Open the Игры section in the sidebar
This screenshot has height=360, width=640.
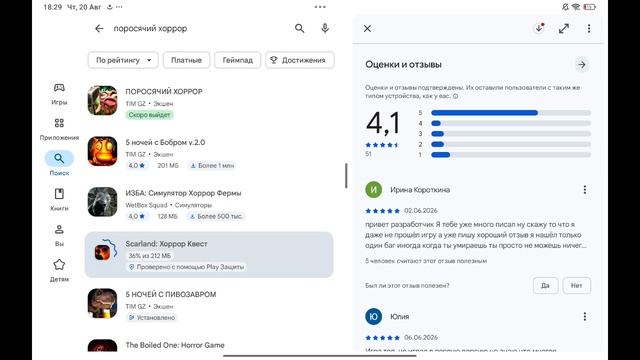pyautogui.click(x=59, y=94)
